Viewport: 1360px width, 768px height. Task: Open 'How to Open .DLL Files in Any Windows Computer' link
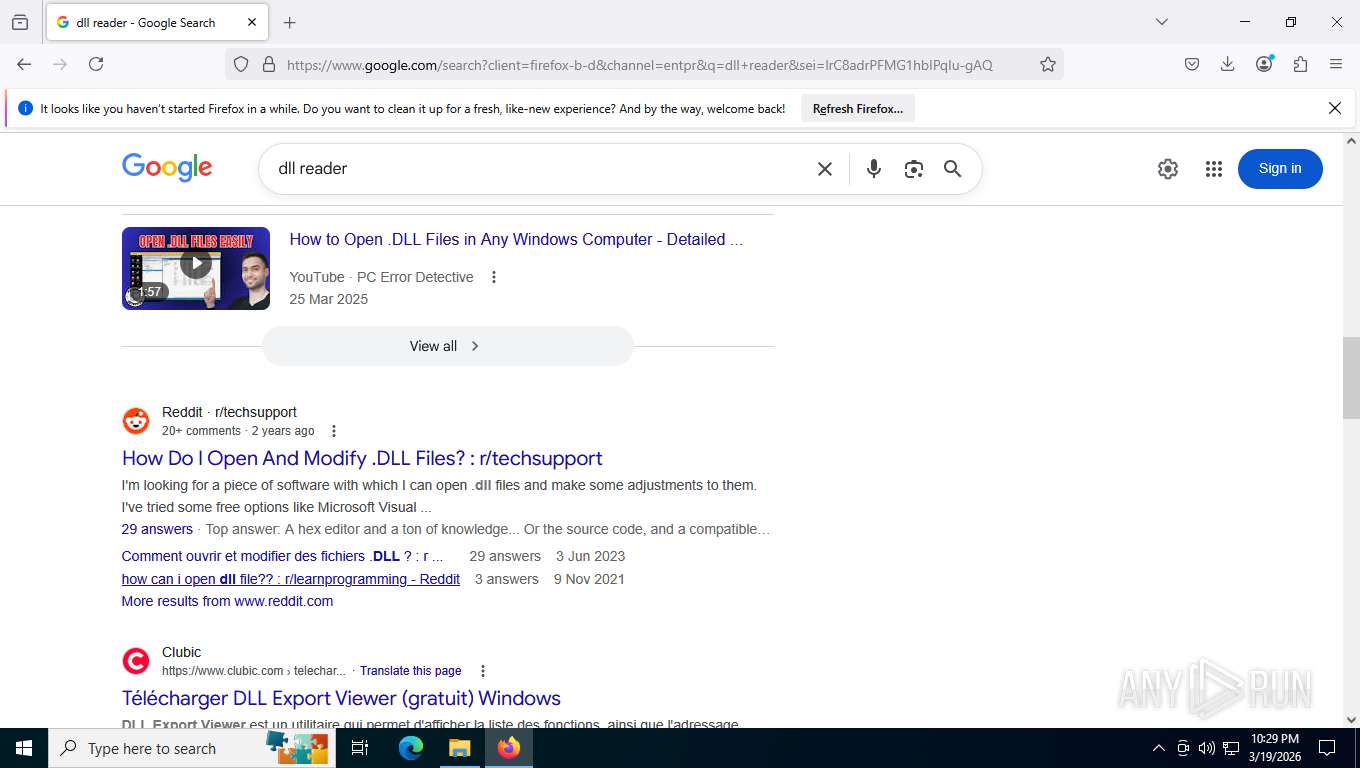coord(516,239)
